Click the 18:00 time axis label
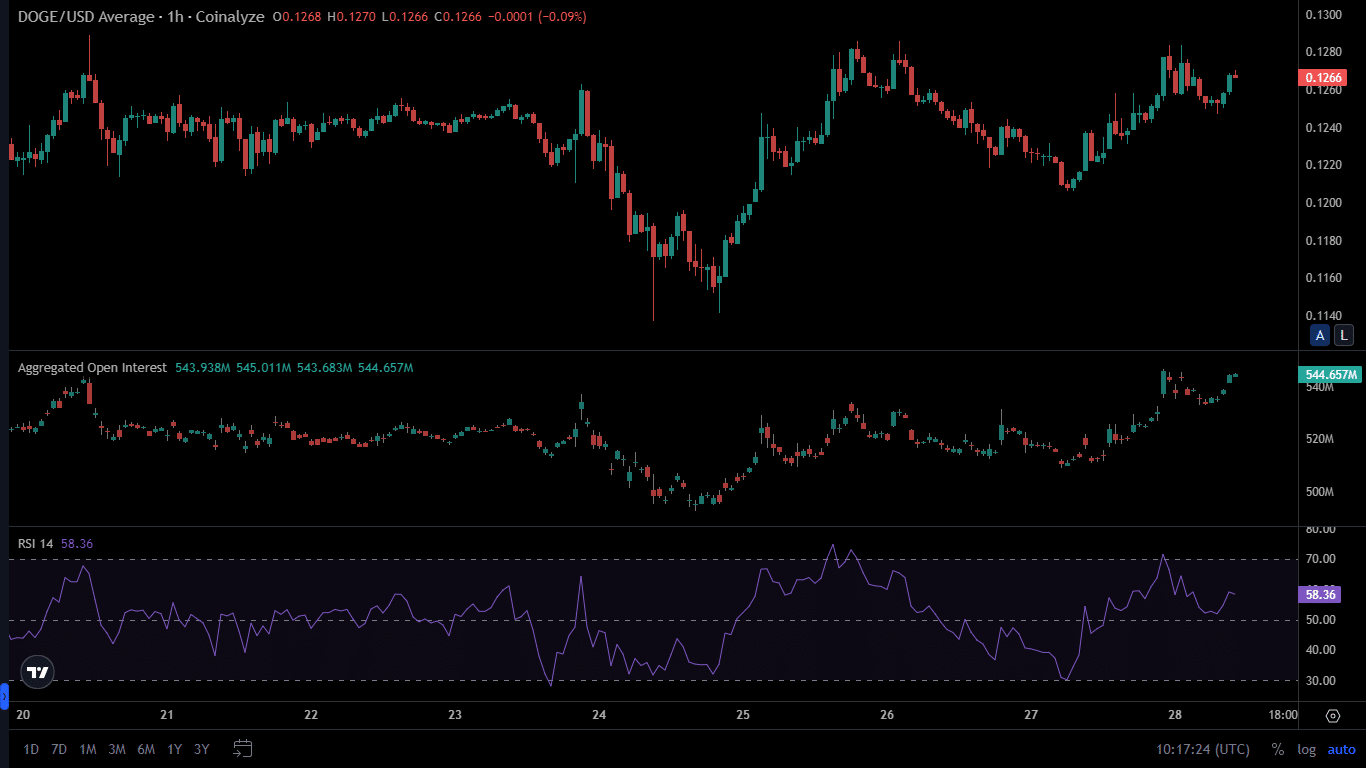1366x768 pixels. coord(1283,716)
